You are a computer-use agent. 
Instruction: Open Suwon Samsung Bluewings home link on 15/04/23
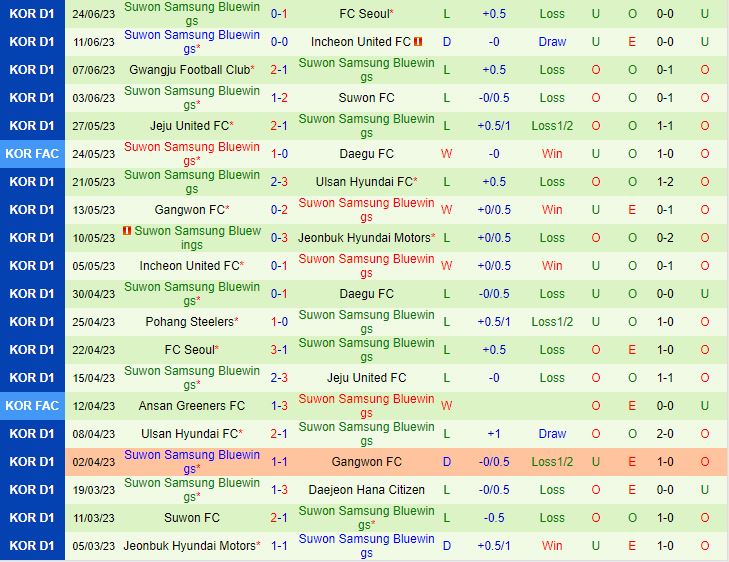192,377
